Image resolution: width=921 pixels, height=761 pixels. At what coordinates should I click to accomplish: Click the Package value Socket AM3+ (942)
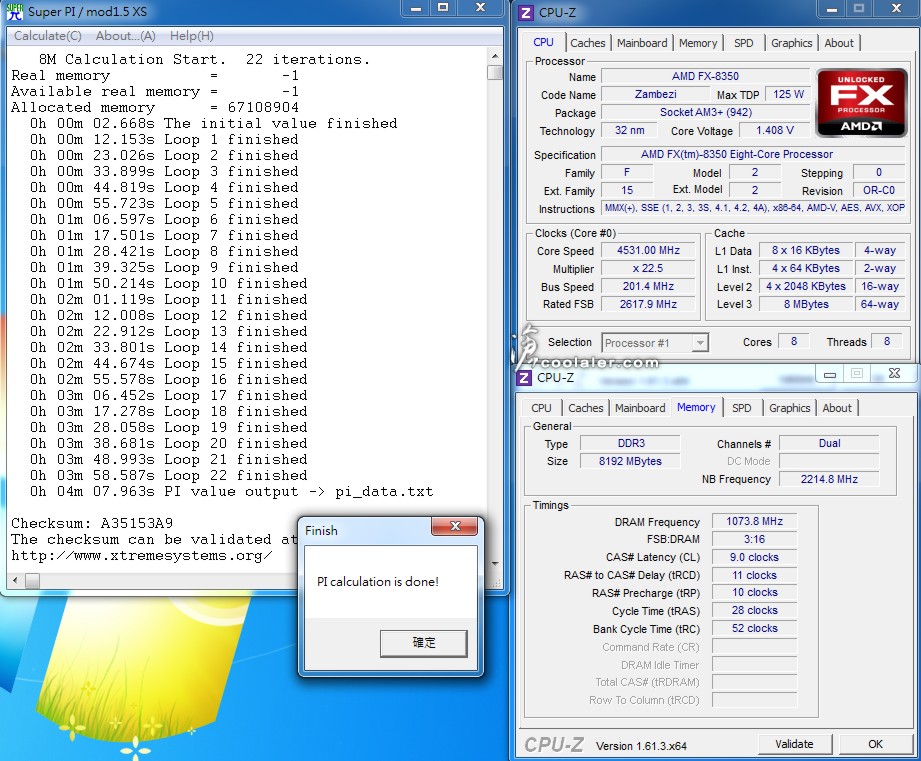point(705,113)
